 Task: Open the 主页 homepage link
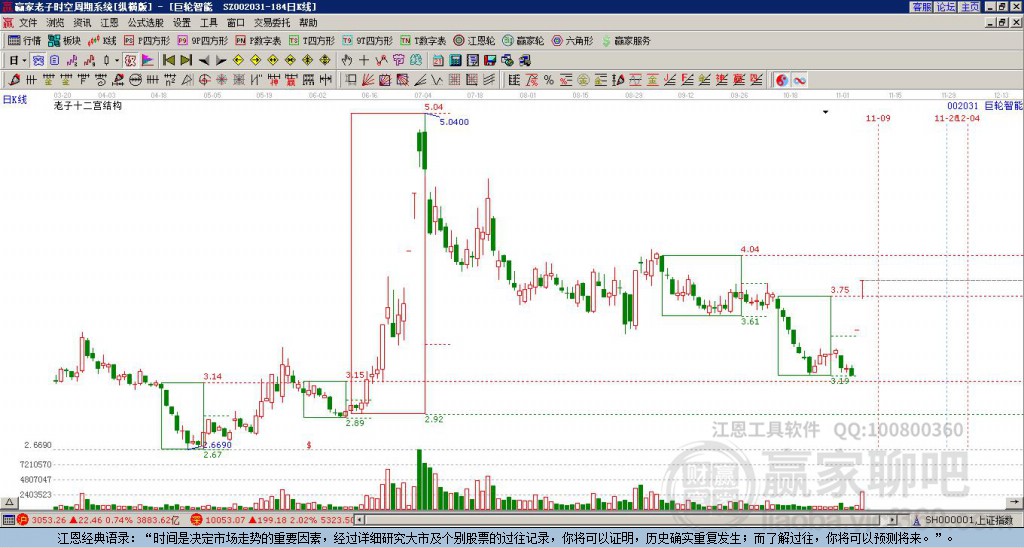coord(970,7)
